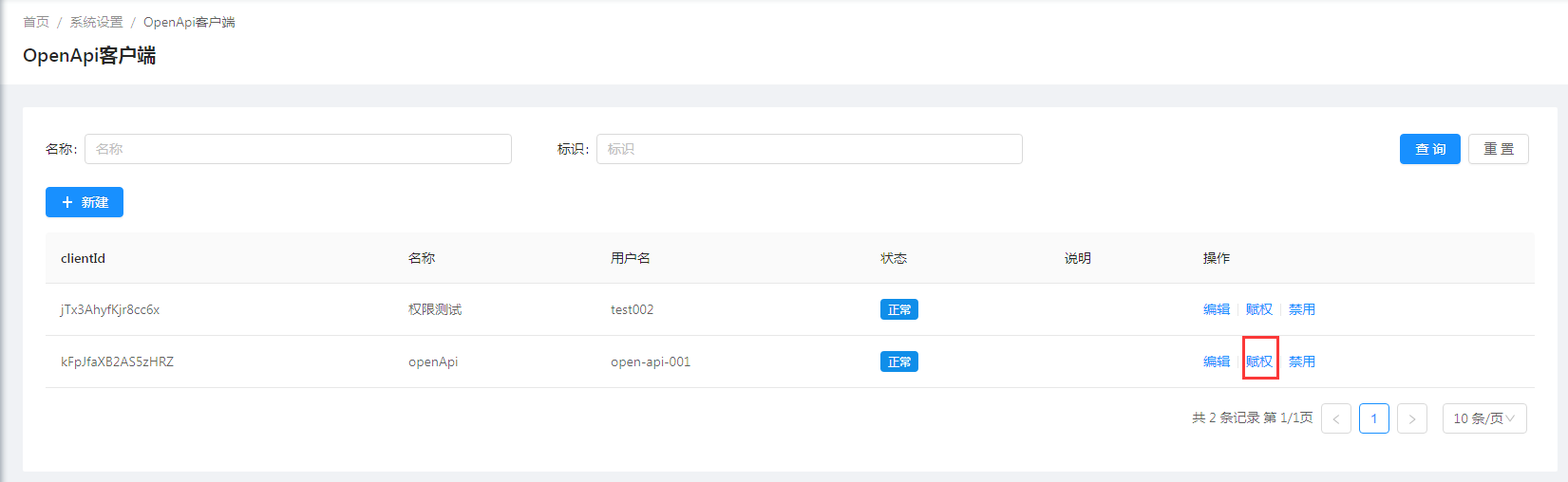
Task: Open the 10 条/页 page size dropdown
Action: (1483, 418)
